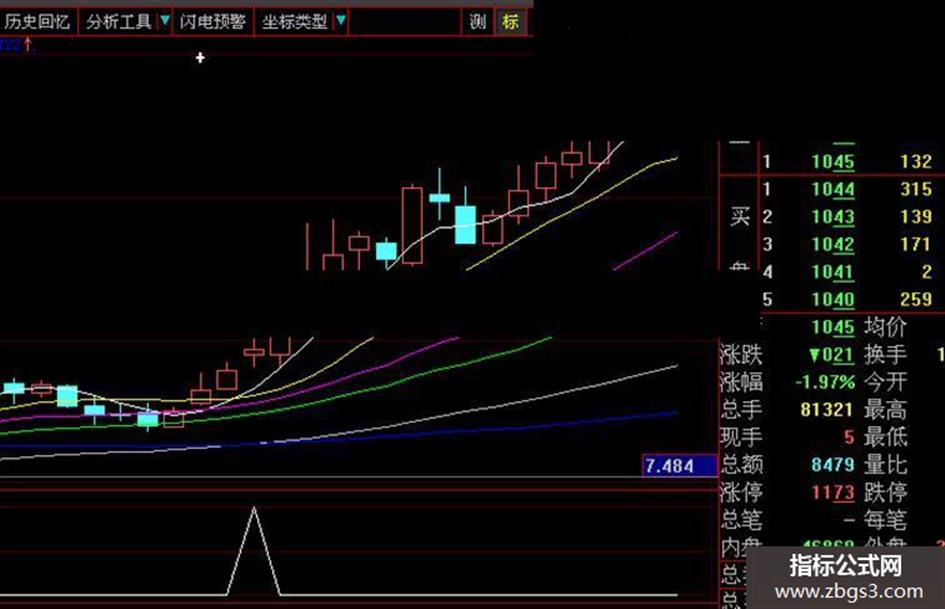Click the magenta short trend line segment
Screen dimensions: 945x609
pyautogui.click(x=645, y=251)
